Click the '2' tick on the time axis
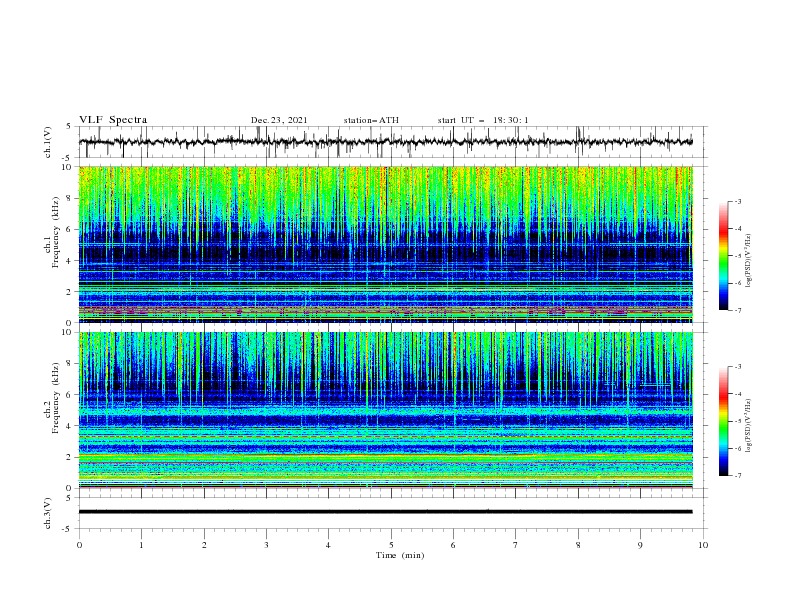This screenshot has height=612, width=792. [204, 545]
